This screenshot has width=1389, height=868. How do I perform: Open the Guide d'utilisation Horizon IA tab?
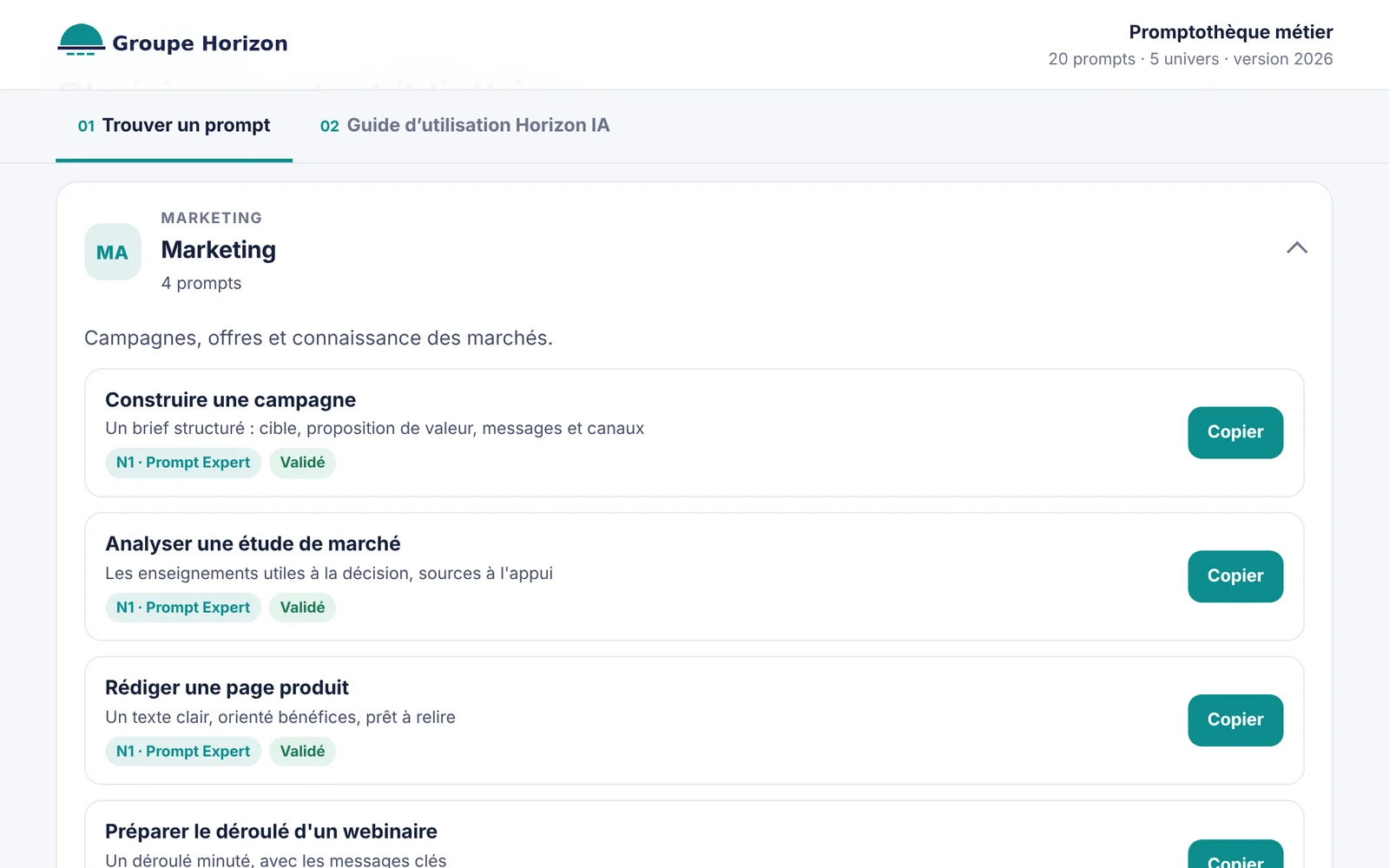(x=464, y=125)
